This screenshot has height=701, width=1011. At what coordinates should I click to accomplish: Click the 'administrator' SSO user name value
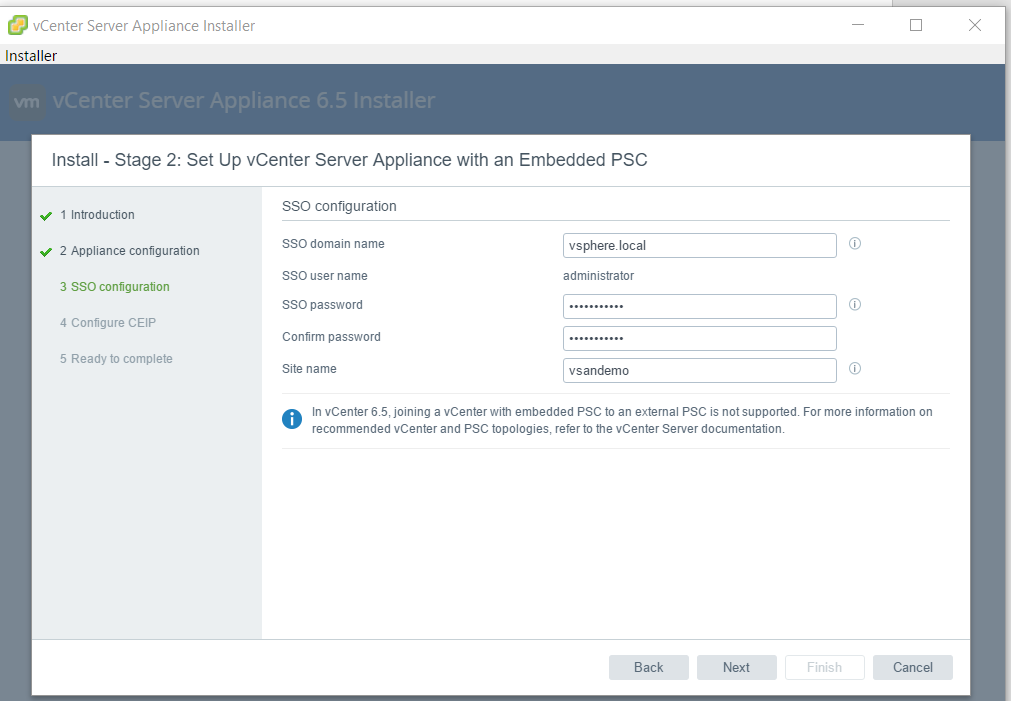click(598, 276)
